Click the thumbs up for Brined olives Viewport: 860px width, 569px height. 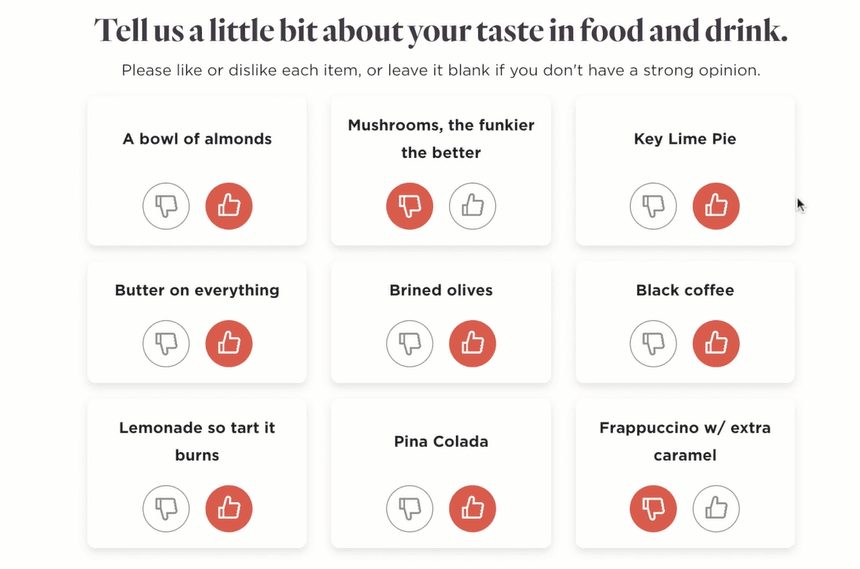click(x=472, y=343)
